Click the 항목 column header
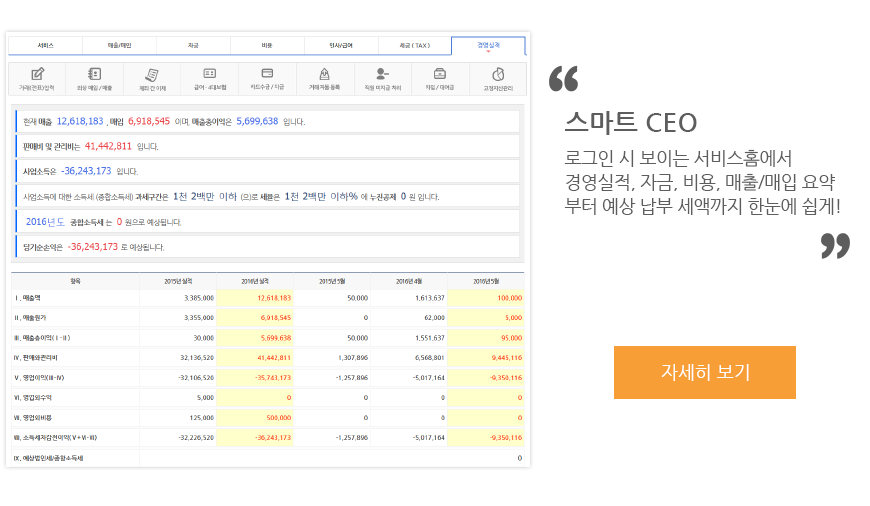 pos(75,281)
